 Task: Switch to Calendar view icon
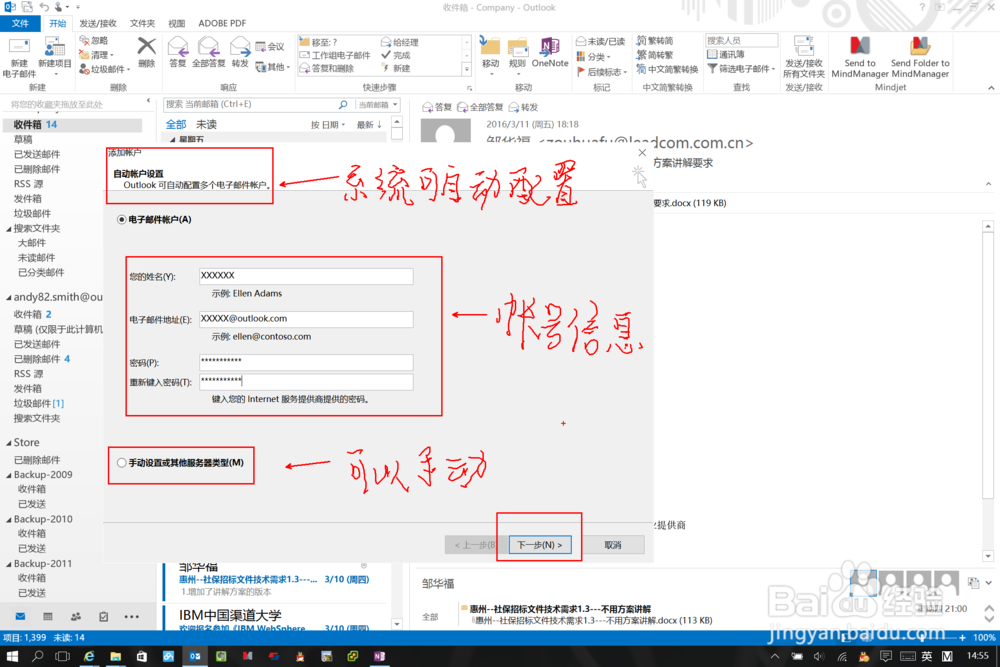[48, 617]
